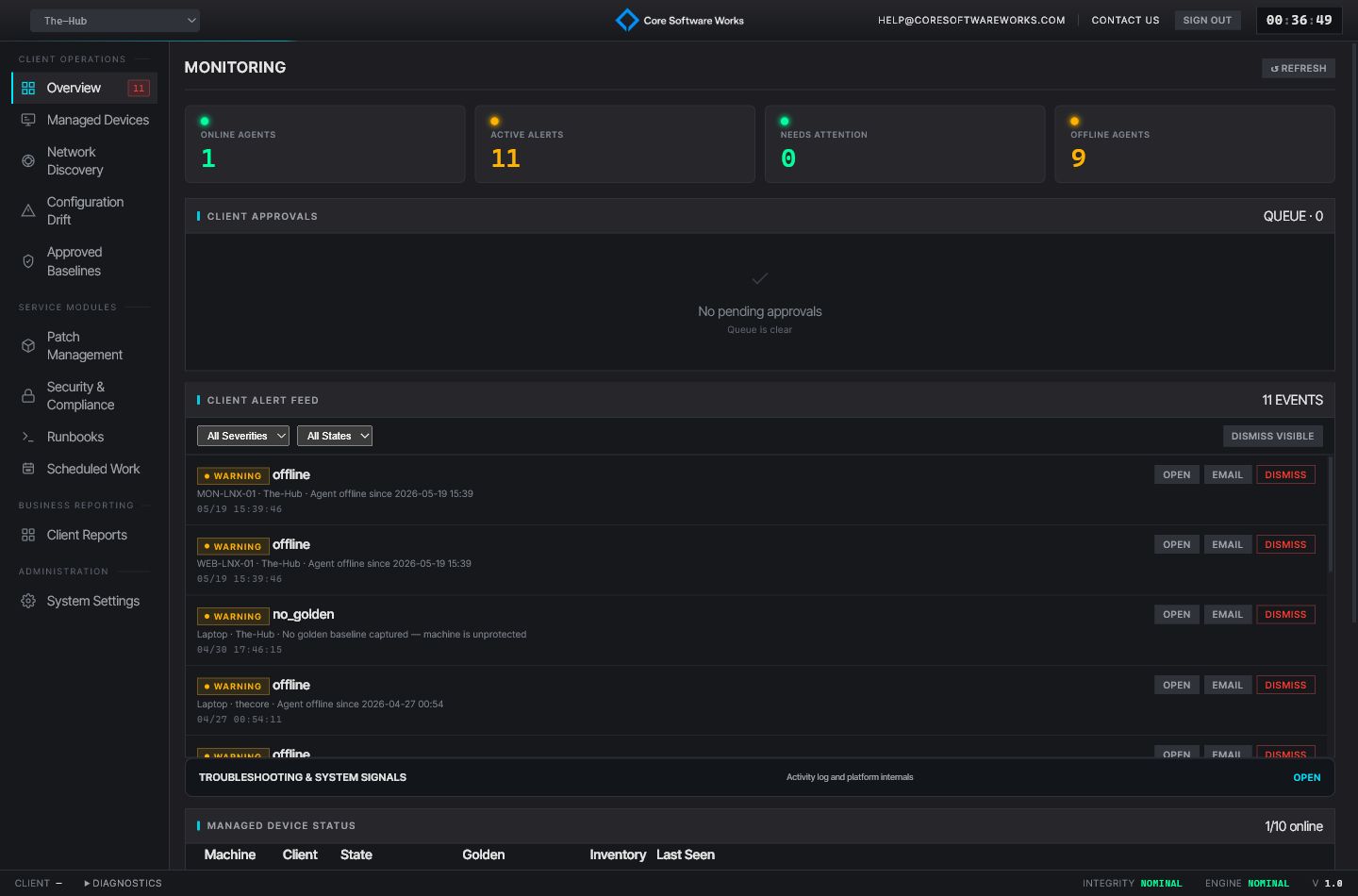Viewport: 1358px width, 896px height.
Task: Click the '1/10 online' device count
Action: [1293, 826]
